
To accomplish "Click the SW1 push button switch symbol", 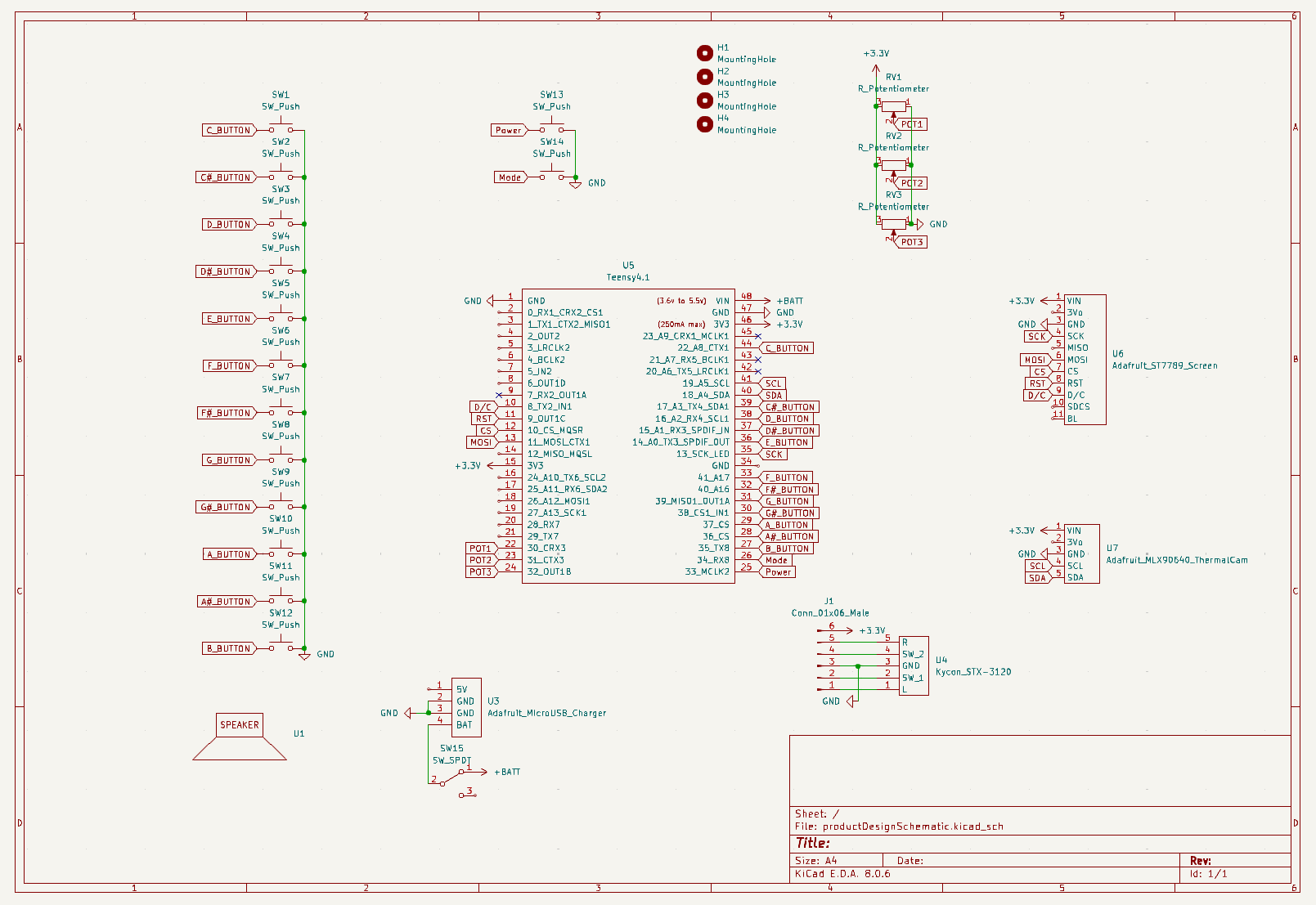I will (x=281, y=128).
